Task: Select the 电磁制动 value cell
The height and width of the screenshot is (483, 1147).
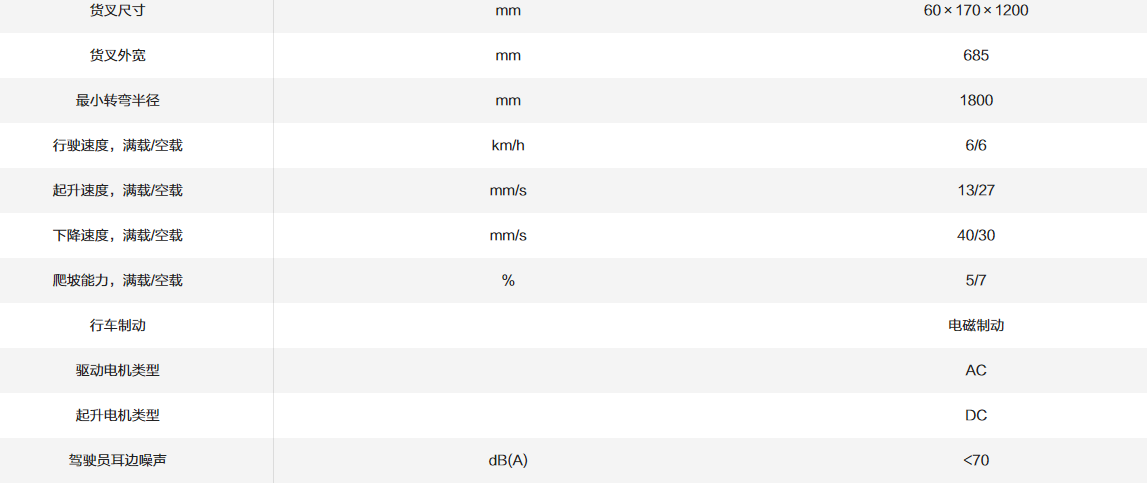Action: coord(976,325)
